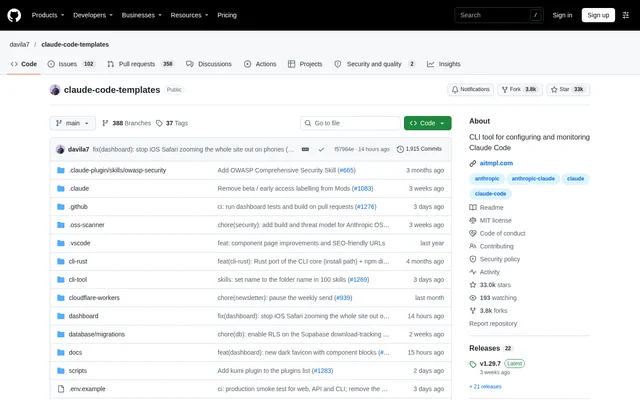Expand the Products menu
The image size is (640, 400).
pos(48,15)
